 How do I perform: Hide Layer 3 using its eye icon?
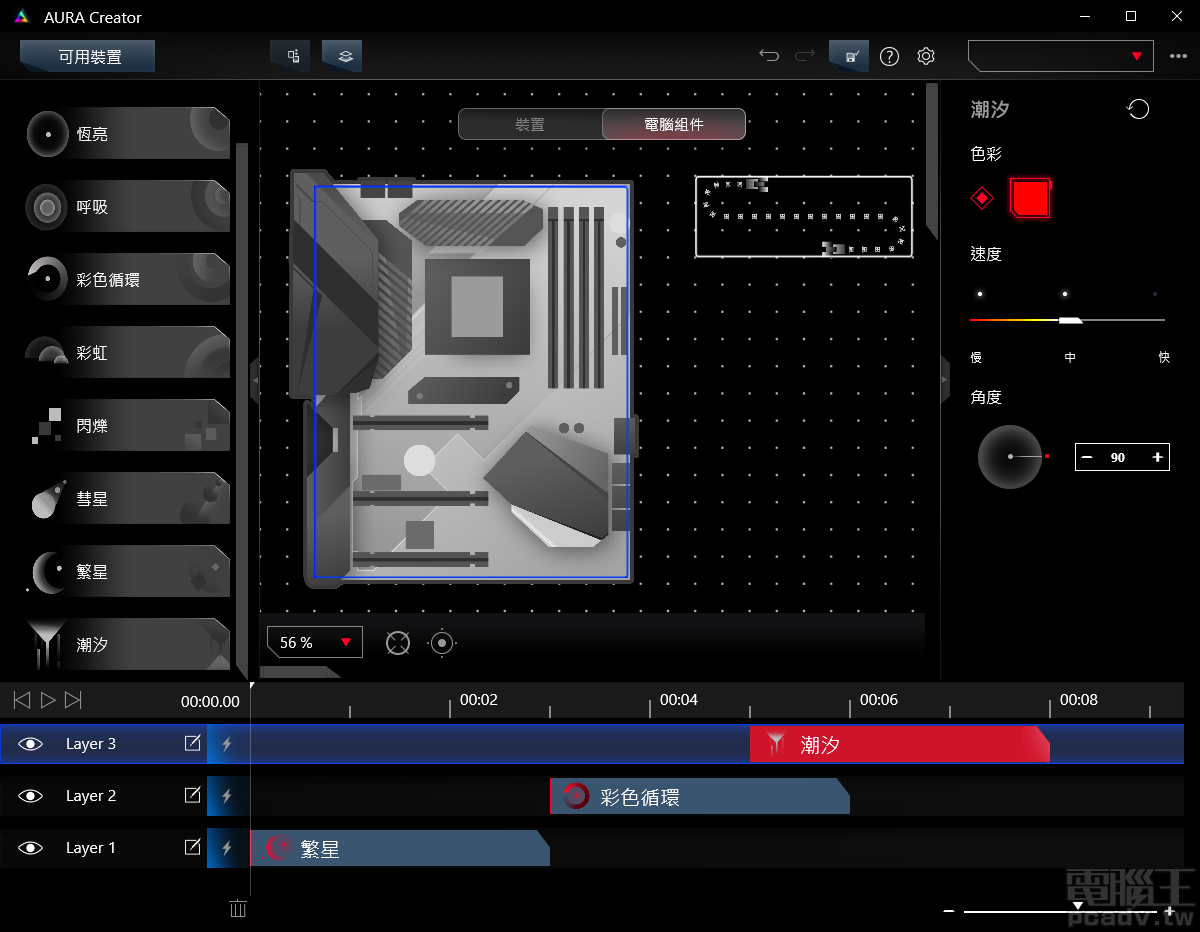click(x=31, y=744)
